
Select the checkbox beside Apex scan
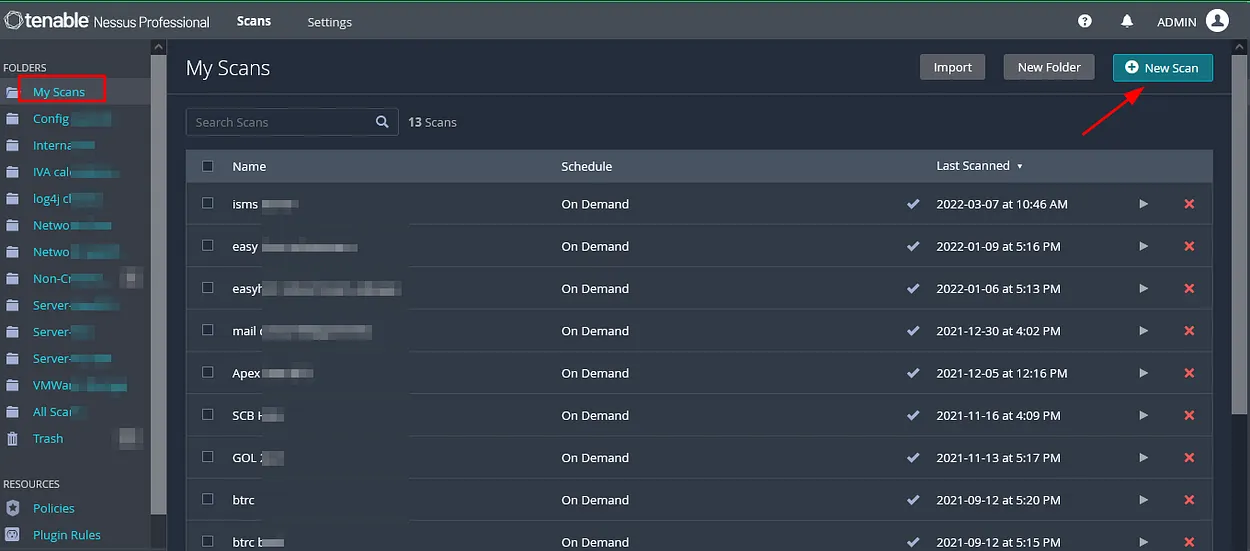(x=208, y=372)
